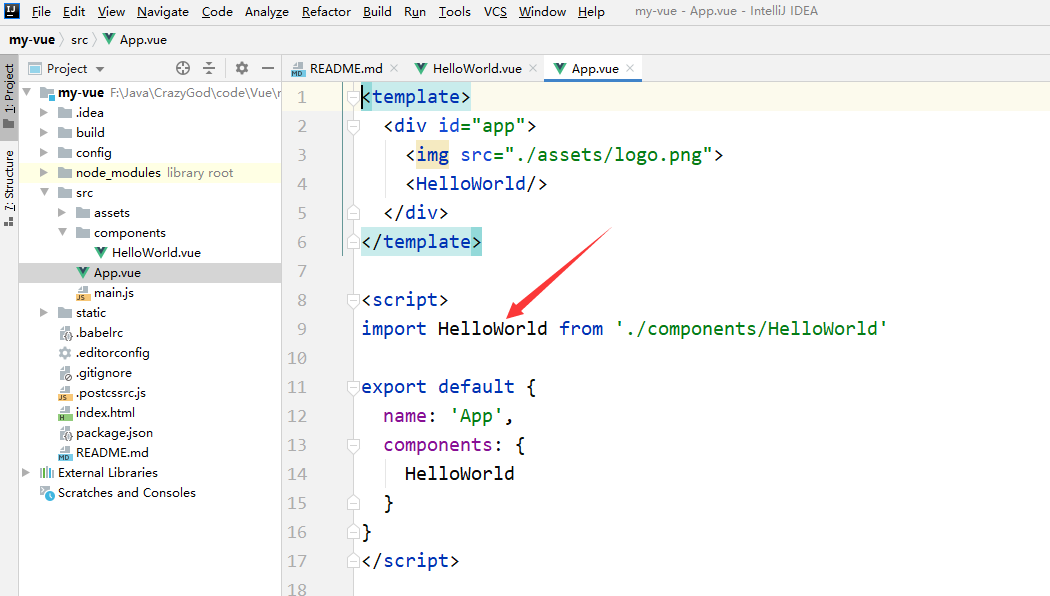1050x596 pixels.
Task: Expand the node_modules folder
Action: (x=44, y=173)
